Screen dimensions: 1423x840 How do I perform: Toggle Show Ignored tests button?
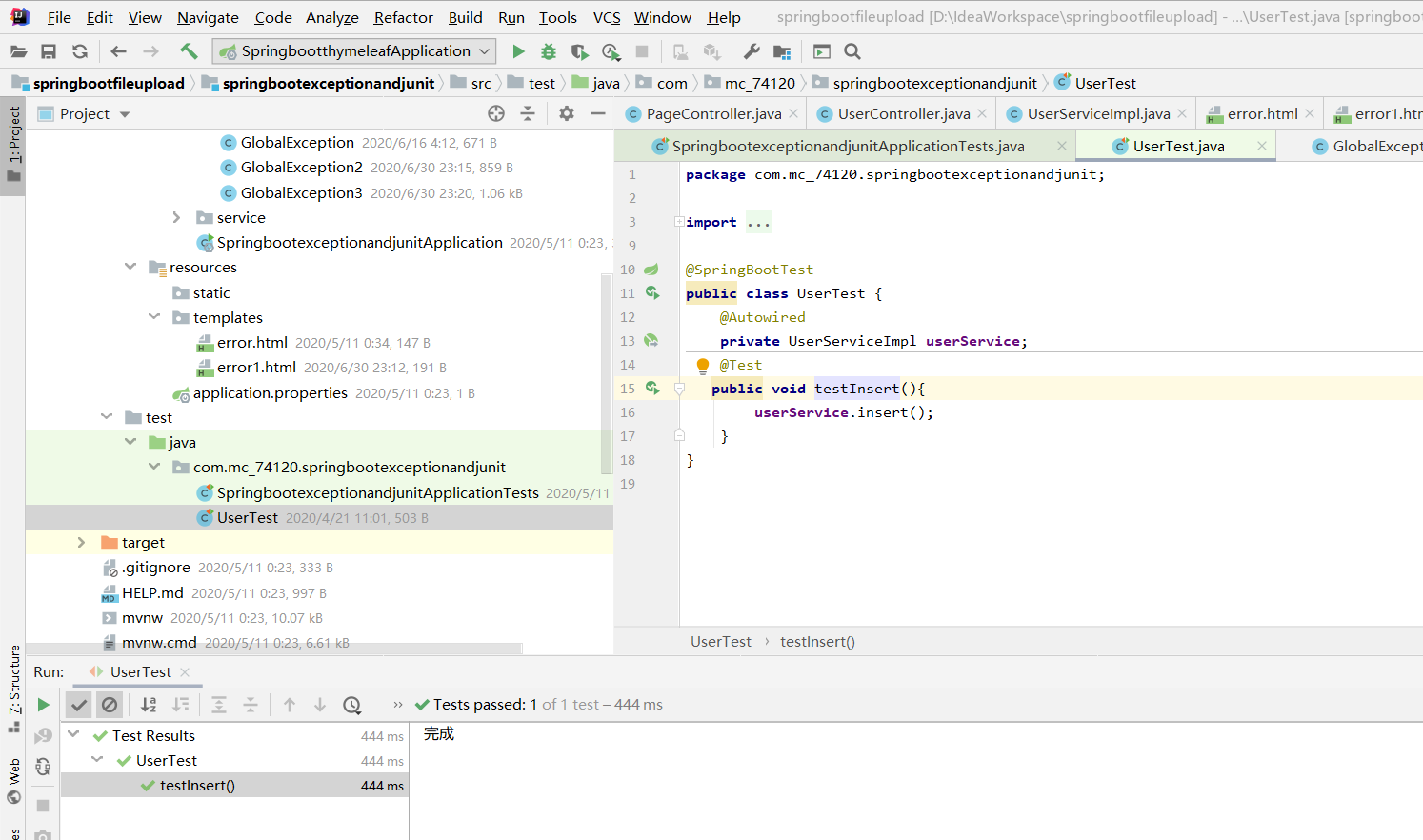tap(110, 705)
